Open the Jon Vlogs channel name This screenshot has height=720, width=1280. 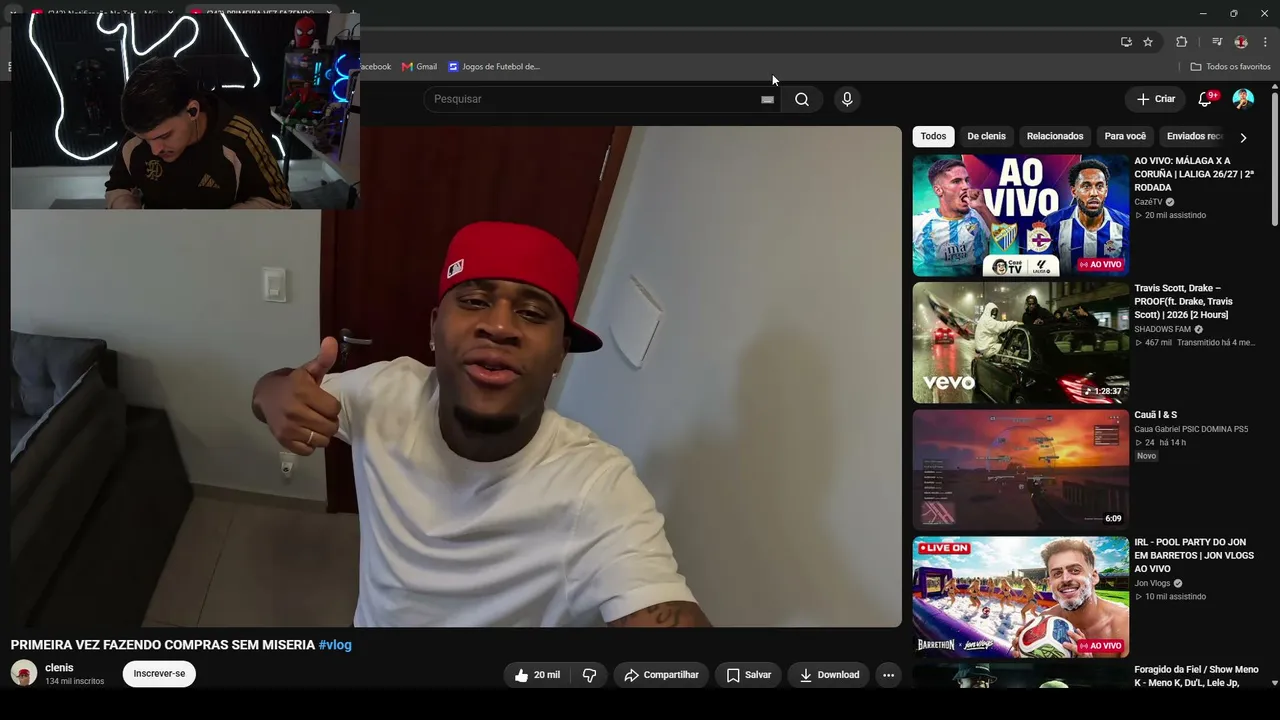pos(1152,583)
